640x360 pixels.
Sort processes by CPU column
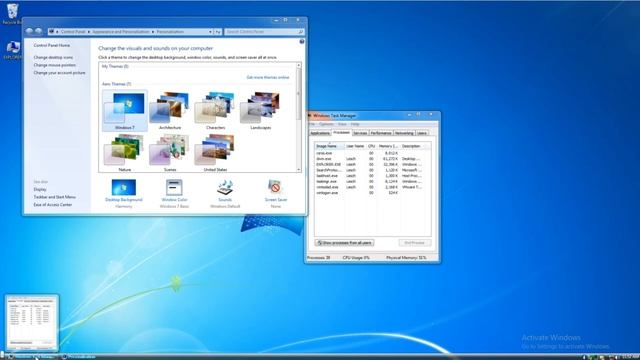pos(371,146)
